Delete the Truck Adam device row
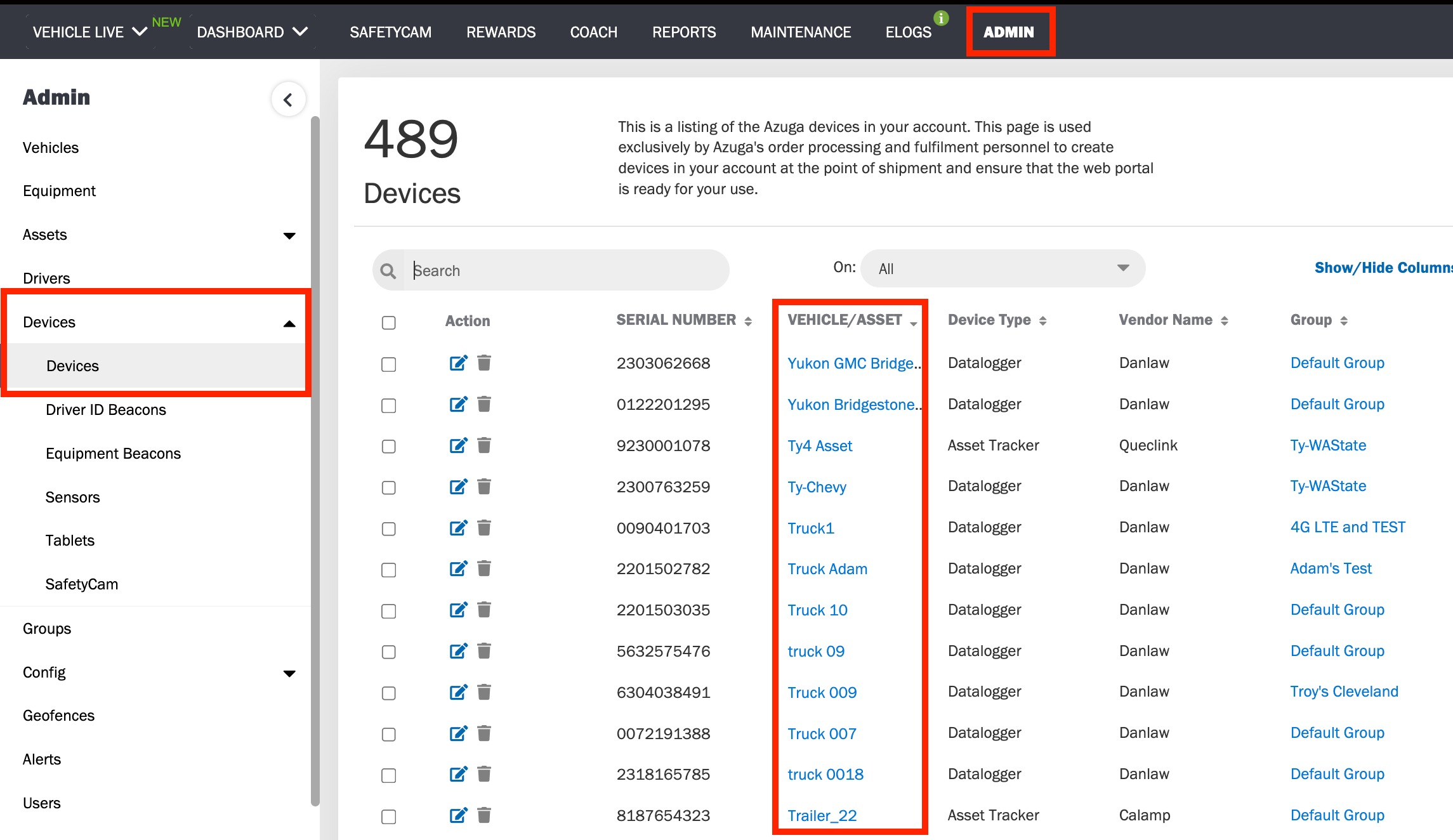The image size is (1453, 840). click(x=484, y=568)
